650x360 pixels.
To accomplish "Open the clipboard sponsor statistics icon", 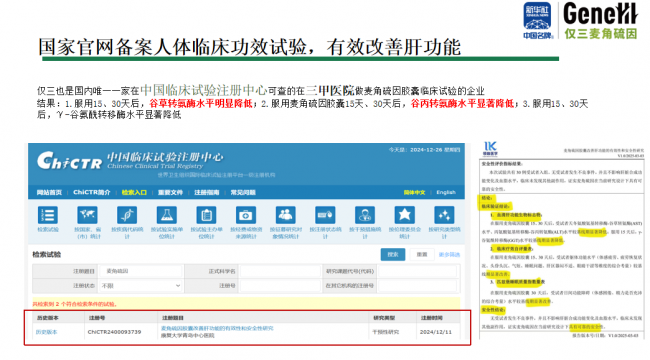I will point(206,215).
